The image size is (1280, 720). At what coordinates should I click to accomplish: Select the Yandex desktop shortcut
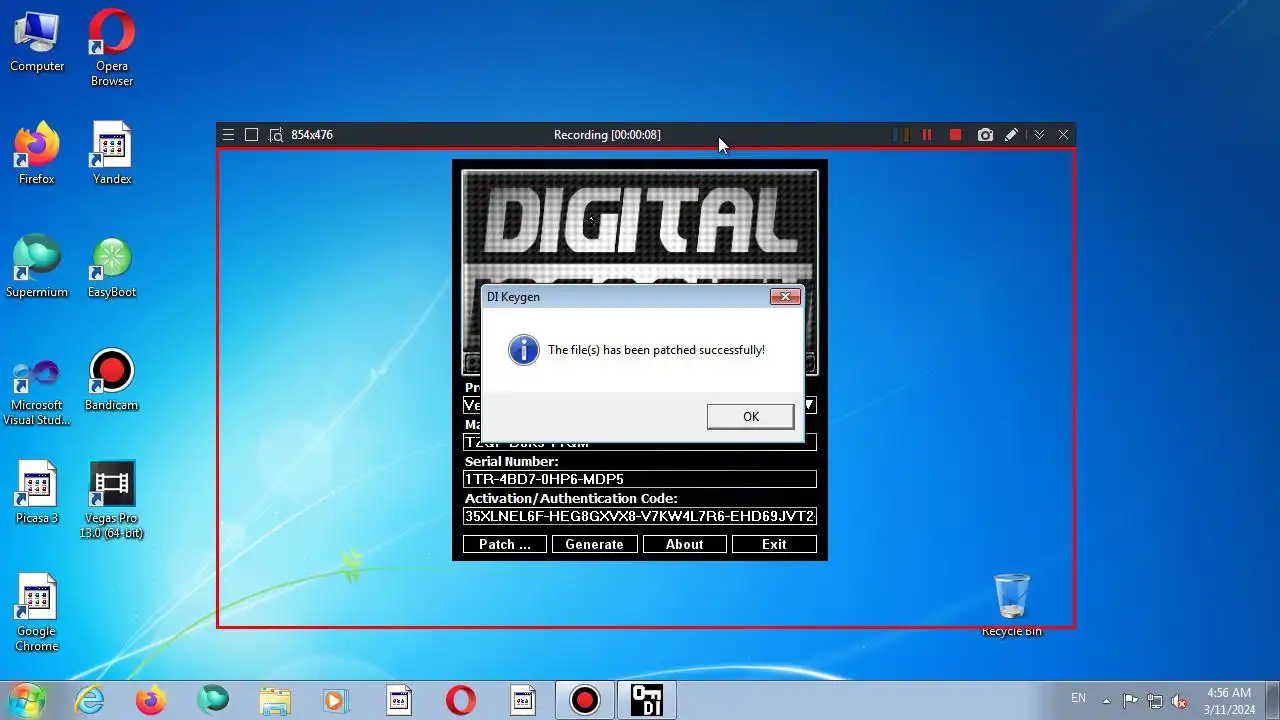(x=112, y=154)
